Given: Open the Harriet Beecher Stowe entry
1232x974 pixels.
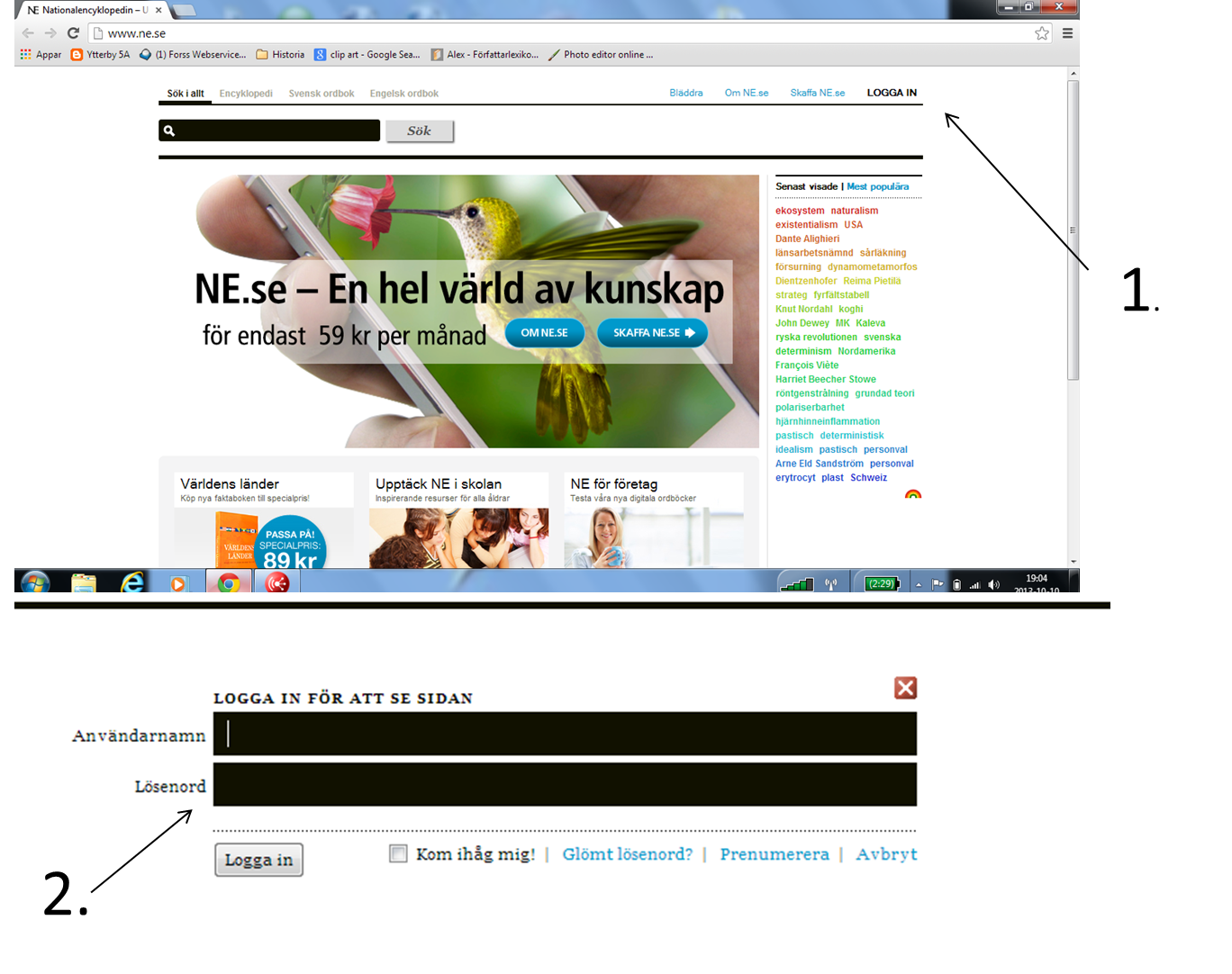Looking at the screenshot, I should 826,380.
